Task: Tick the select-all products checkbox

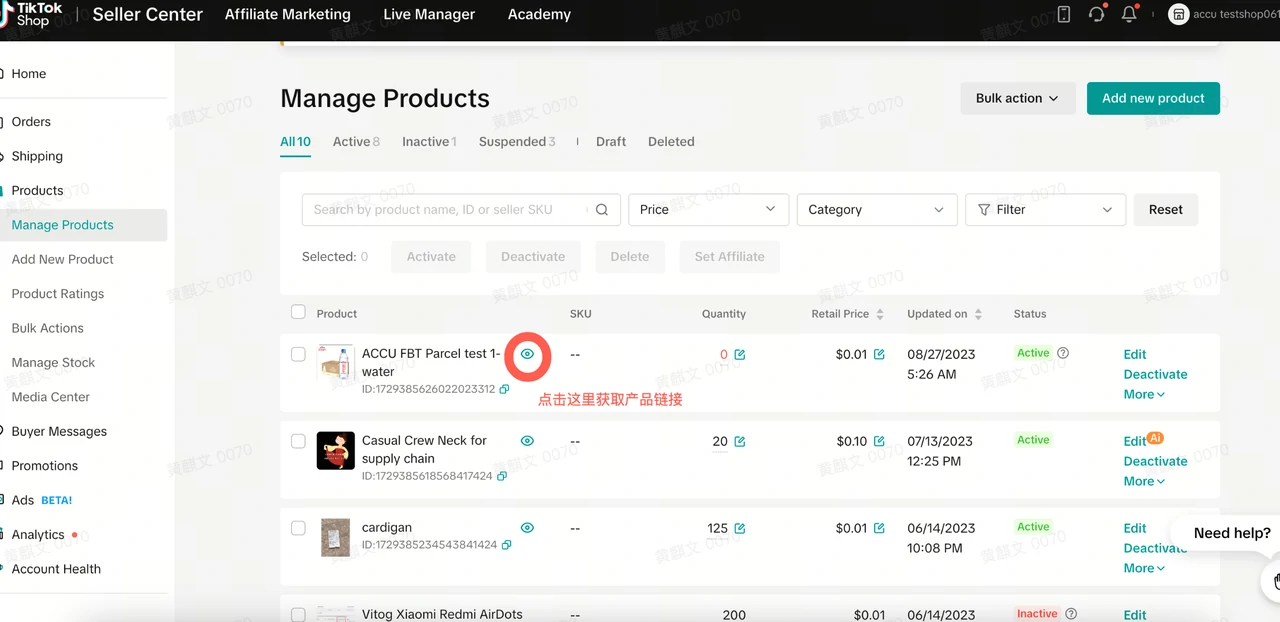Action: [x=298, y=312]
